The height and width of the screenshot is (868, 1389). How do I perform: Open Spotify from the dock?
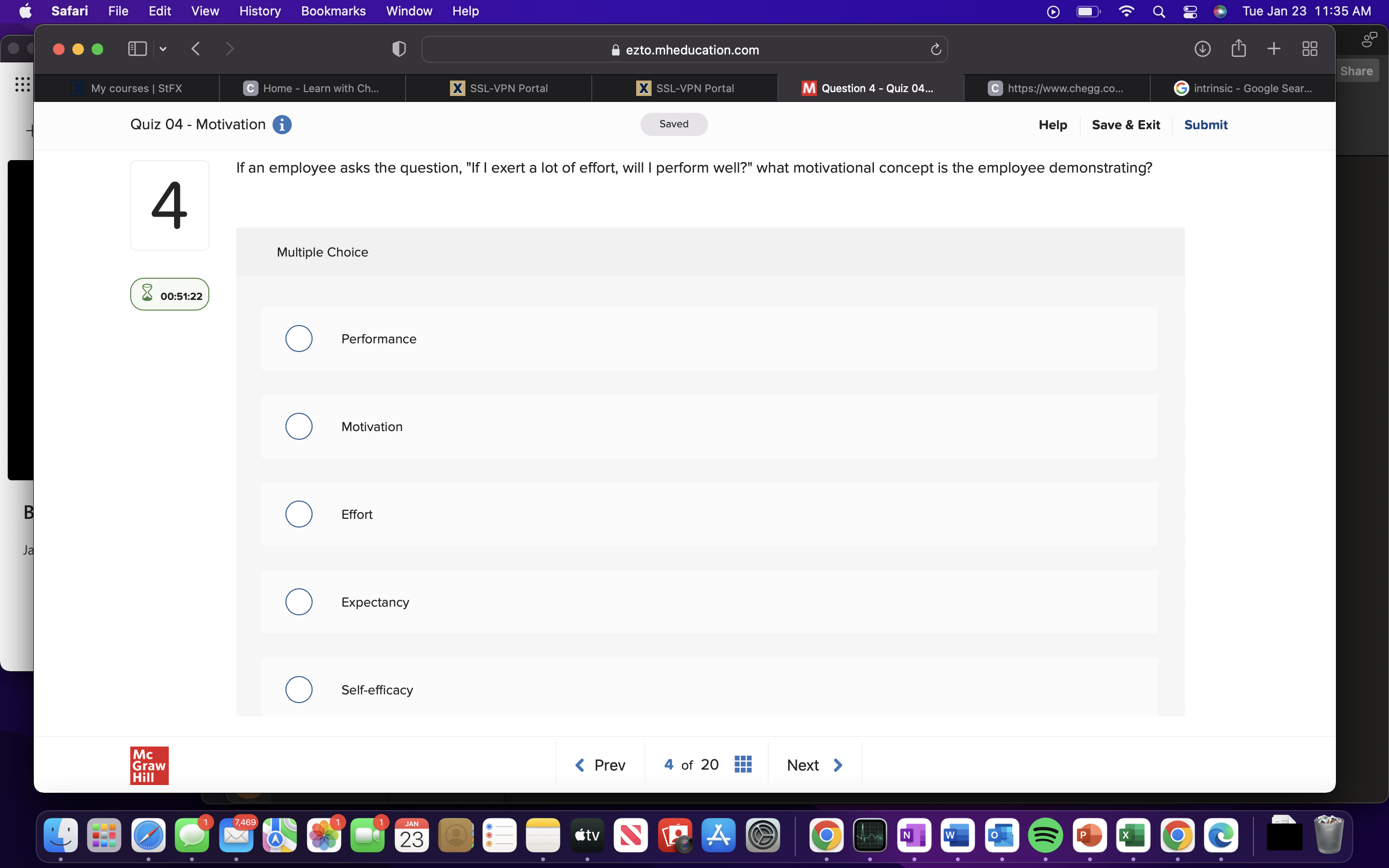1045,835
